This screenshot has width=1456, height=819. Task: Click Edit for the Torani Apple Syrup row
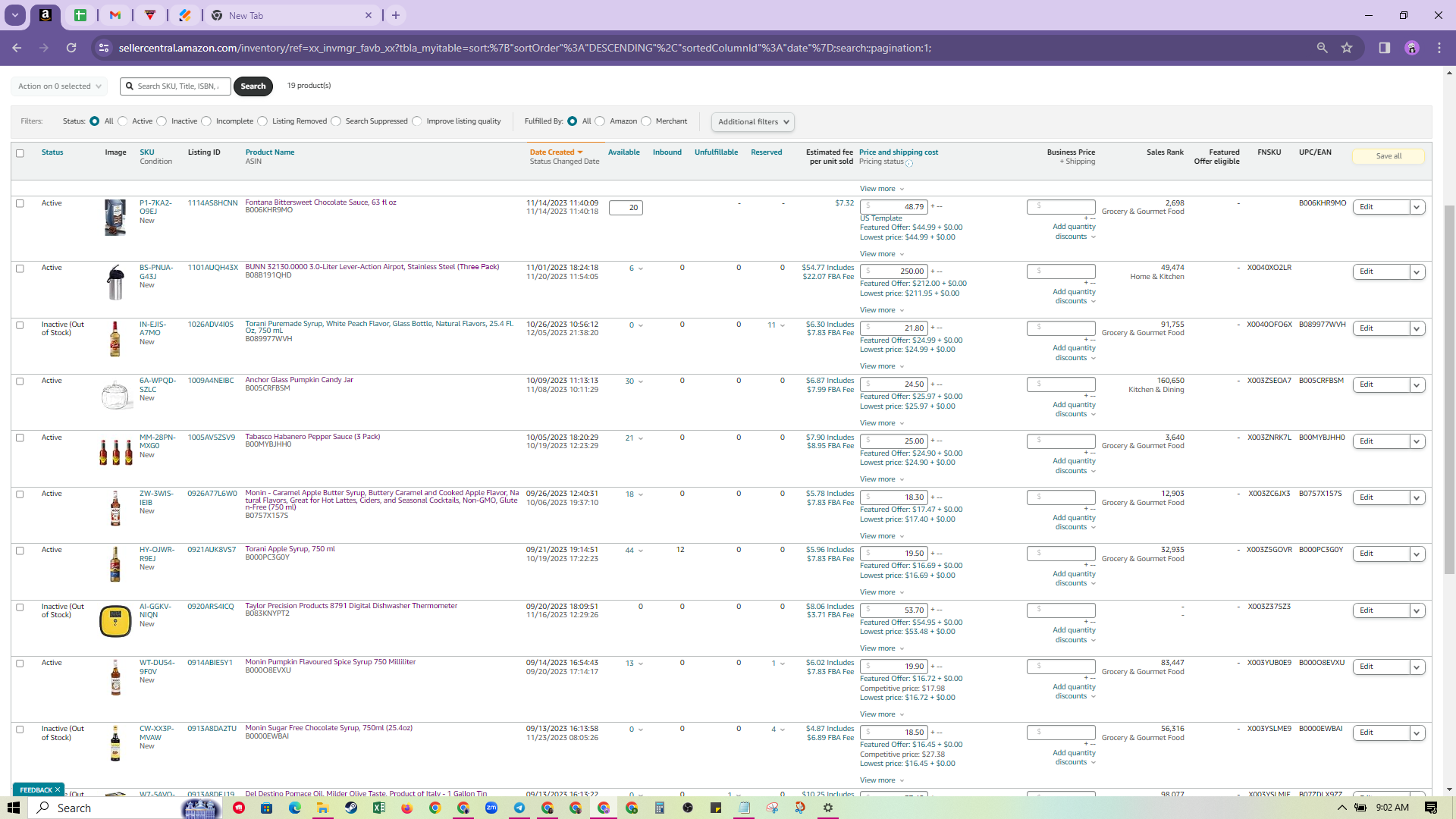pos(1381,554)
